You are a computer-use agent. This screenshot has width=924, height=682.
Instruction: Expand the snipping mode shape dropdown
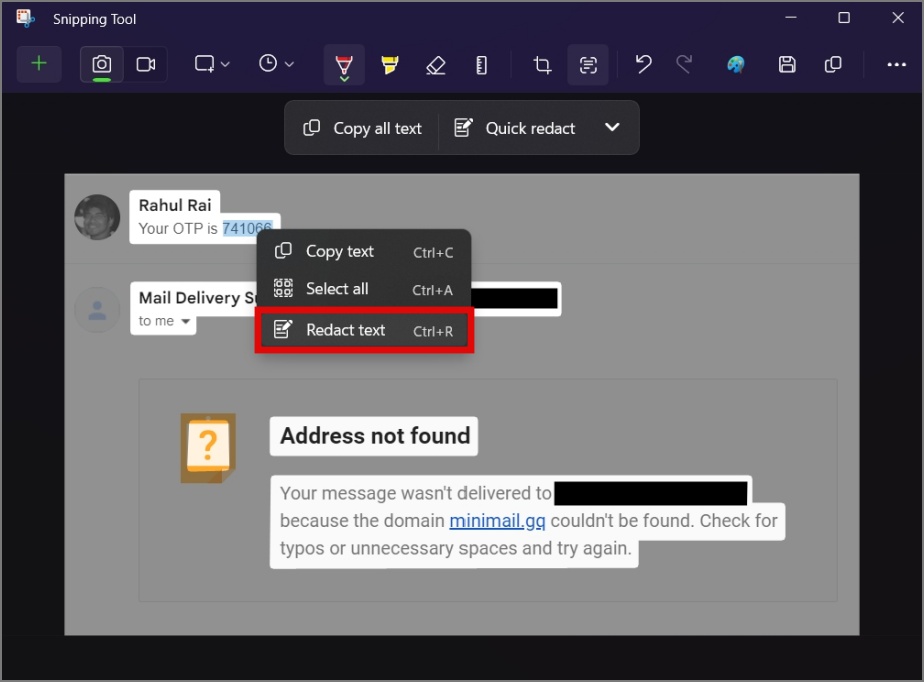[x=212, y=64]
